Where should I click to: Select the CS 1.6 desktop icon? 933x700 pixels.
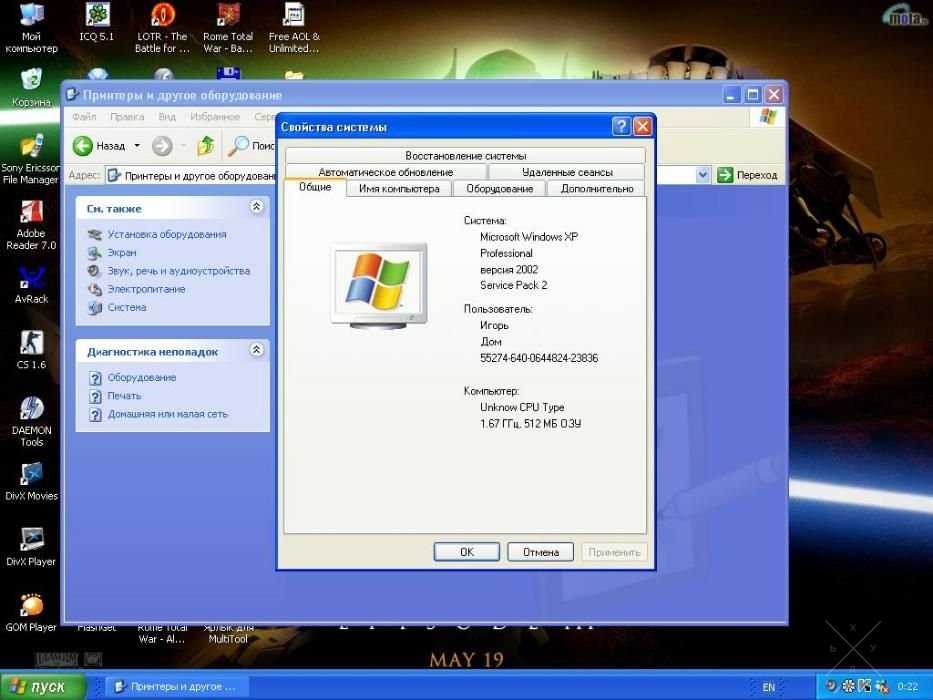coord(31,350)
